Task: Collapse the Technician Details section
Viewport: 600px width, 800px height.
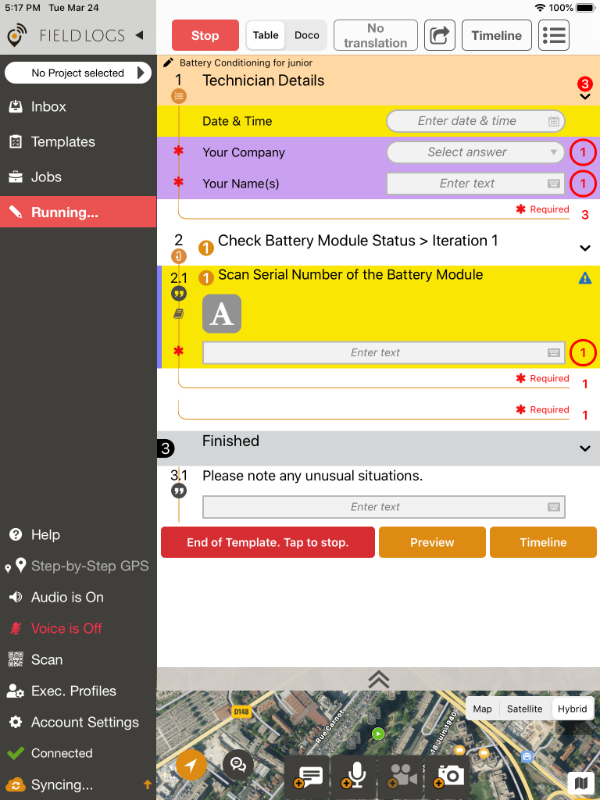Action: coord(585,97)
